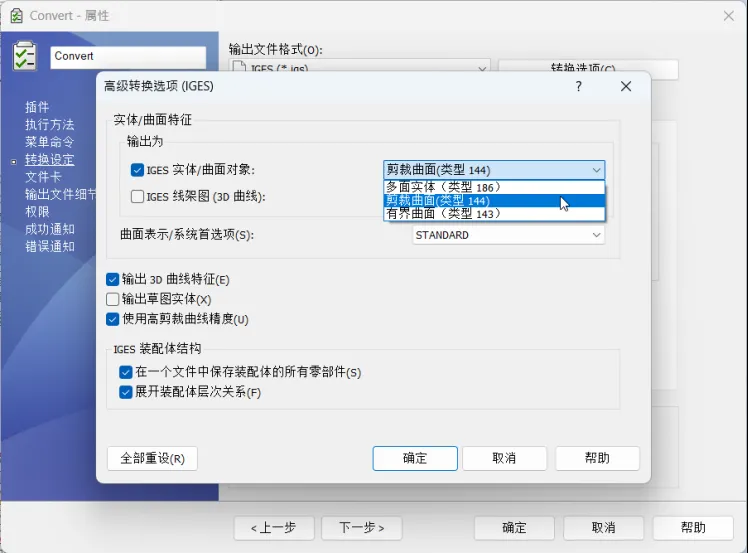
Task: Toggle 在一个文件中保存装配体的所有零部件 checkbox
Action: [126, 372]
